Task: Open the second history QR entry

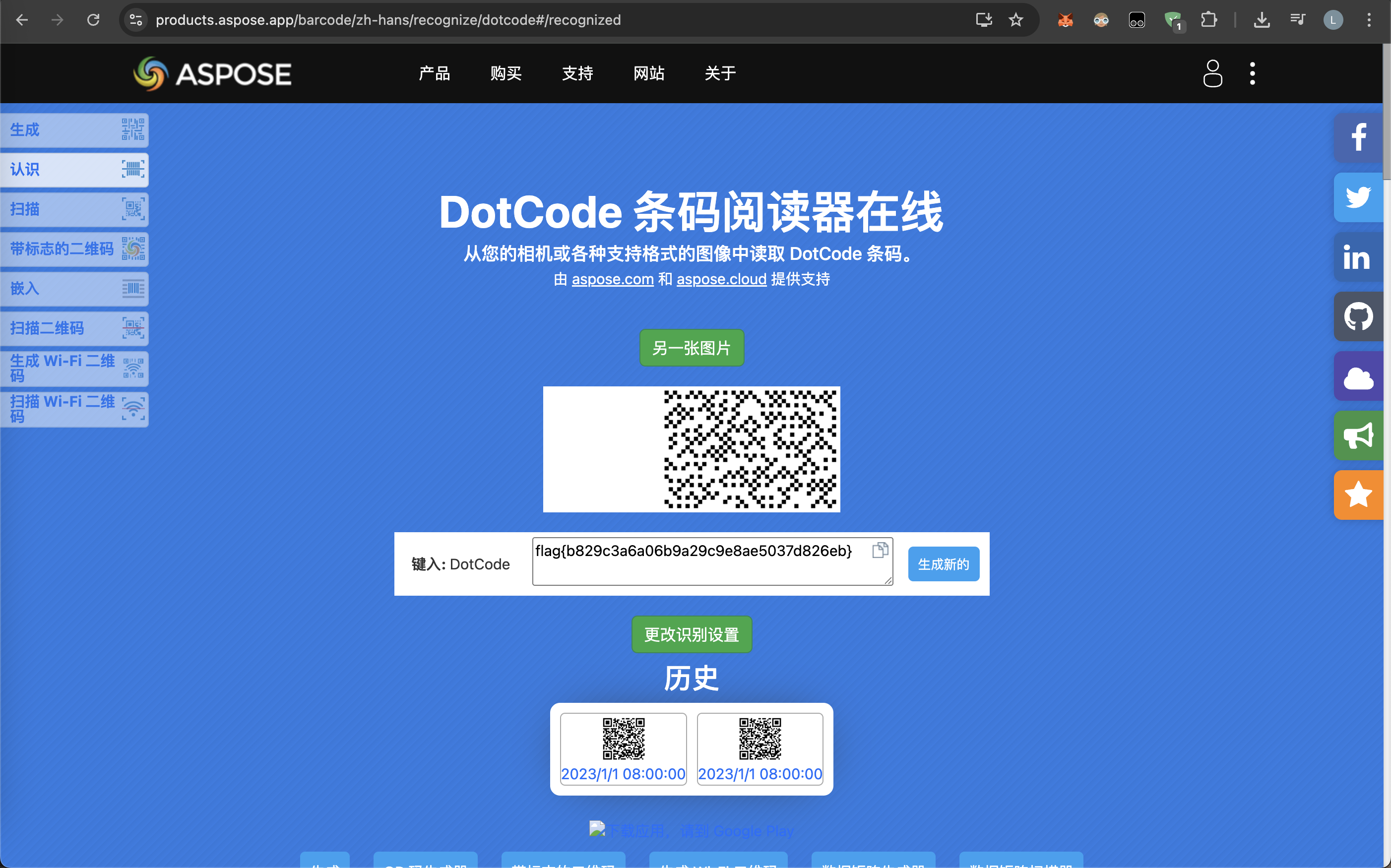Action: coord(760,749)
